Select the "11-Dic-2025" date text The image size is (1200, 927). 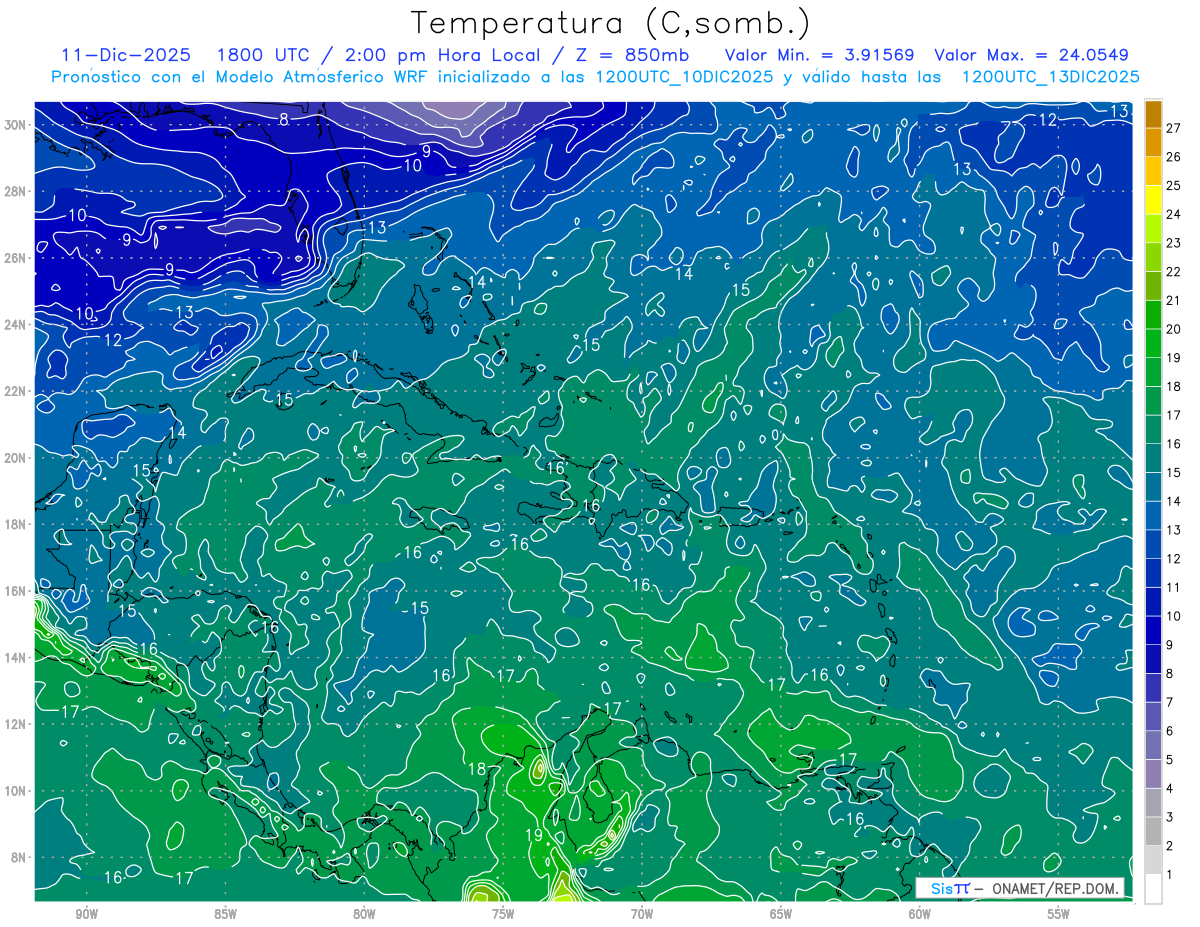[125, 55]
